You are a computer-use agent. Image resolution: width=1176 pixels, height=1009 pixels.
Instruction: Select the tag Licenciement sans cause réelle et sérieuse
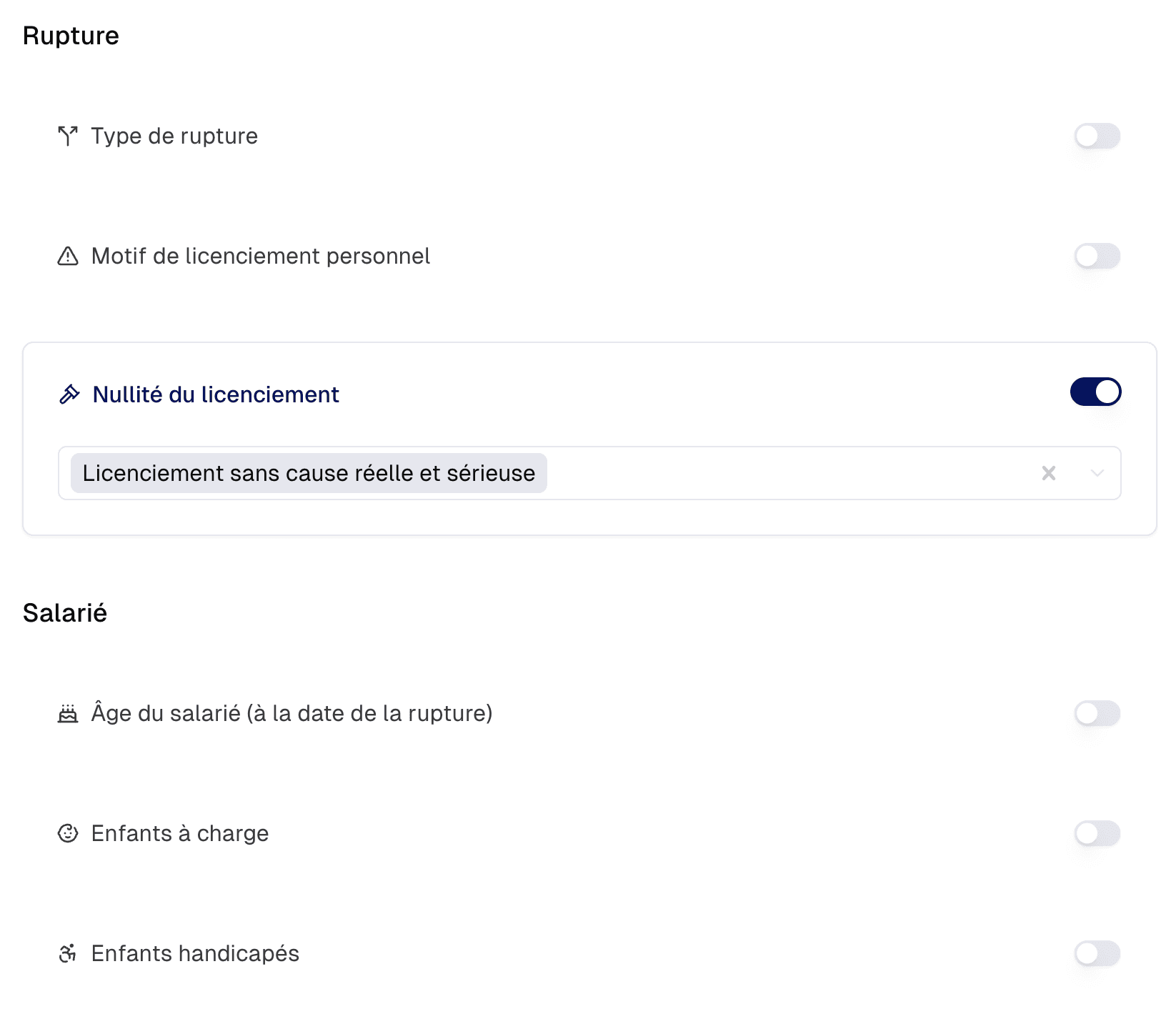[307, 472]
